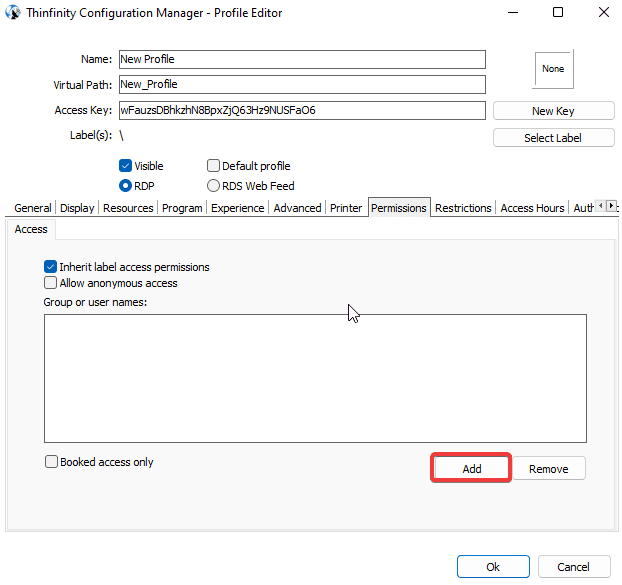
Task: Open the partially hidden Auth tab
Action: 584,208
